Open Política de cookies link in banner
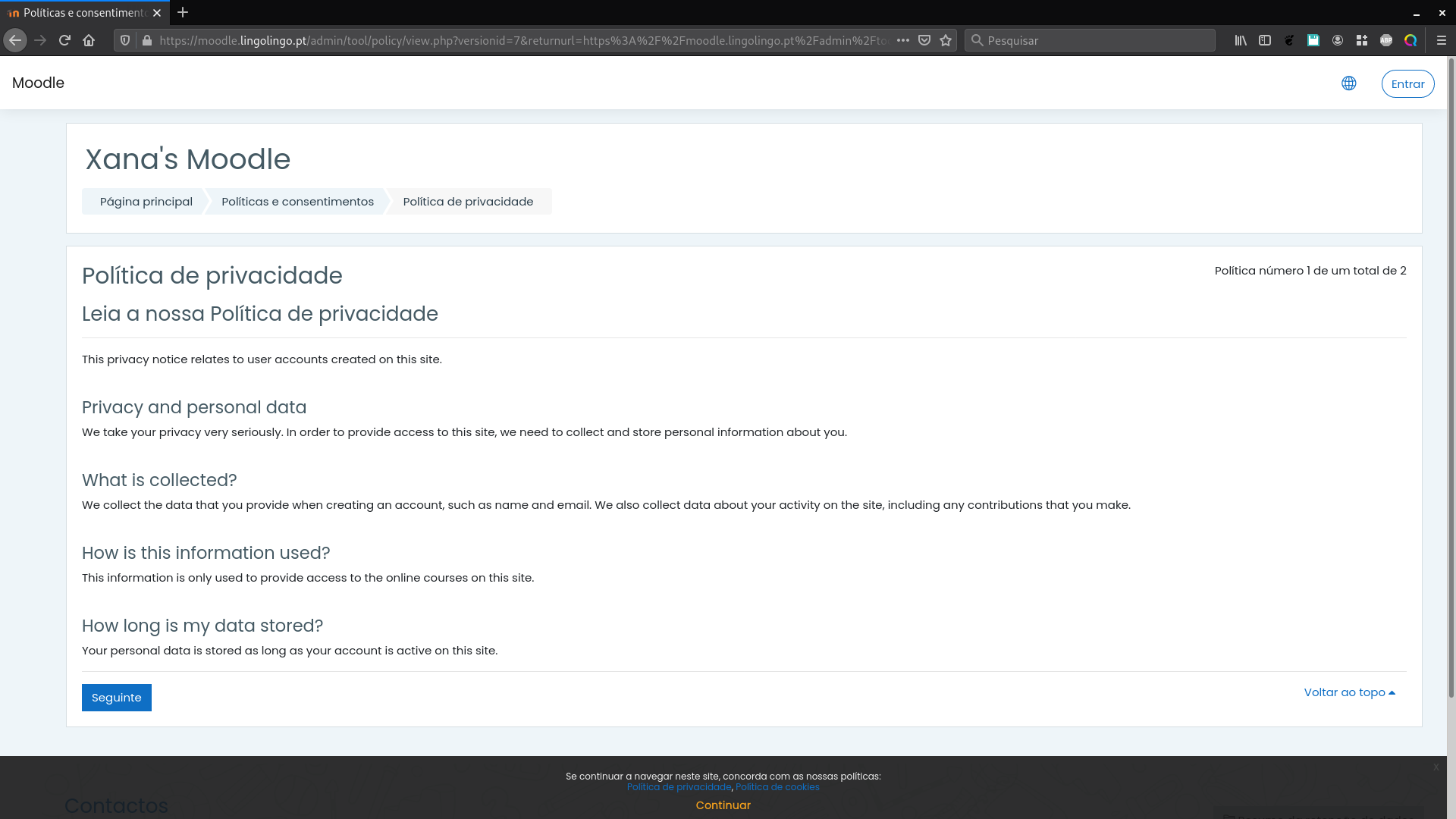1456x819 pixels. coord(777,787)
